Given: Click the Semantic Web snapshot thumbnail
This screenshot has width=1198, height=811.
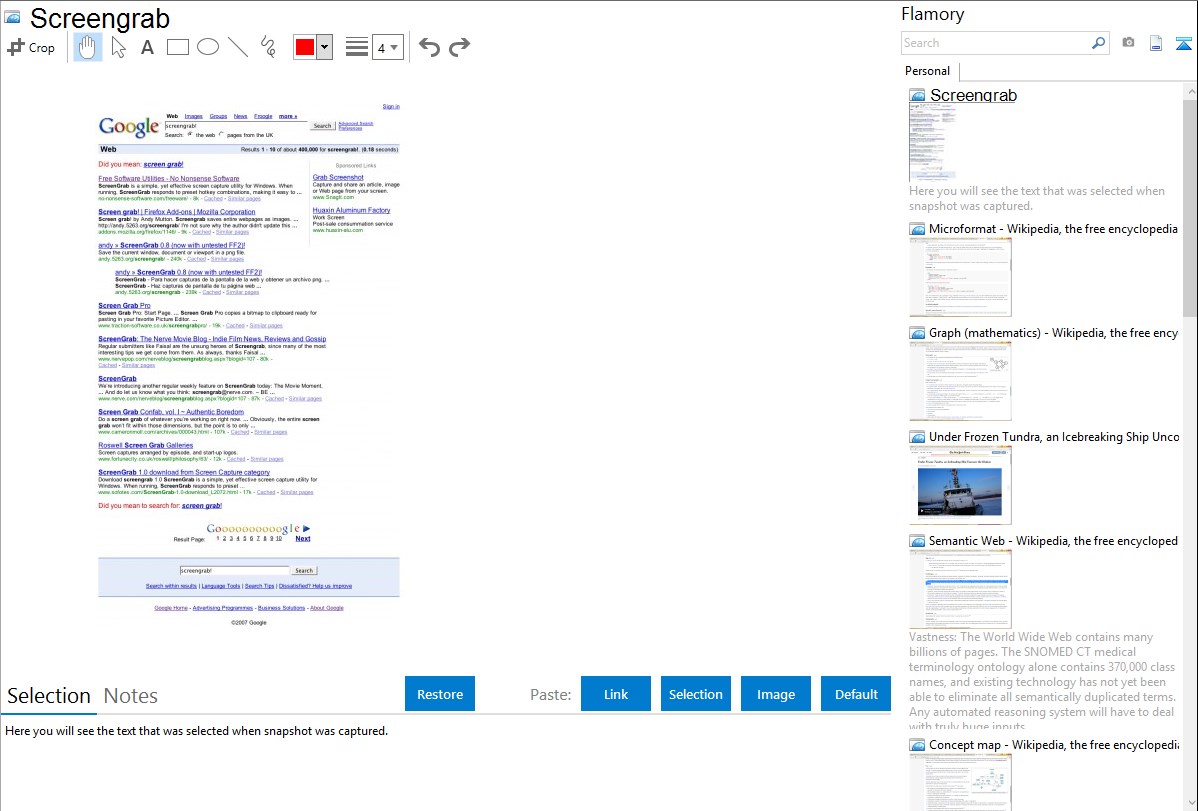Looking at the screenshot, I should pos(960,589).
